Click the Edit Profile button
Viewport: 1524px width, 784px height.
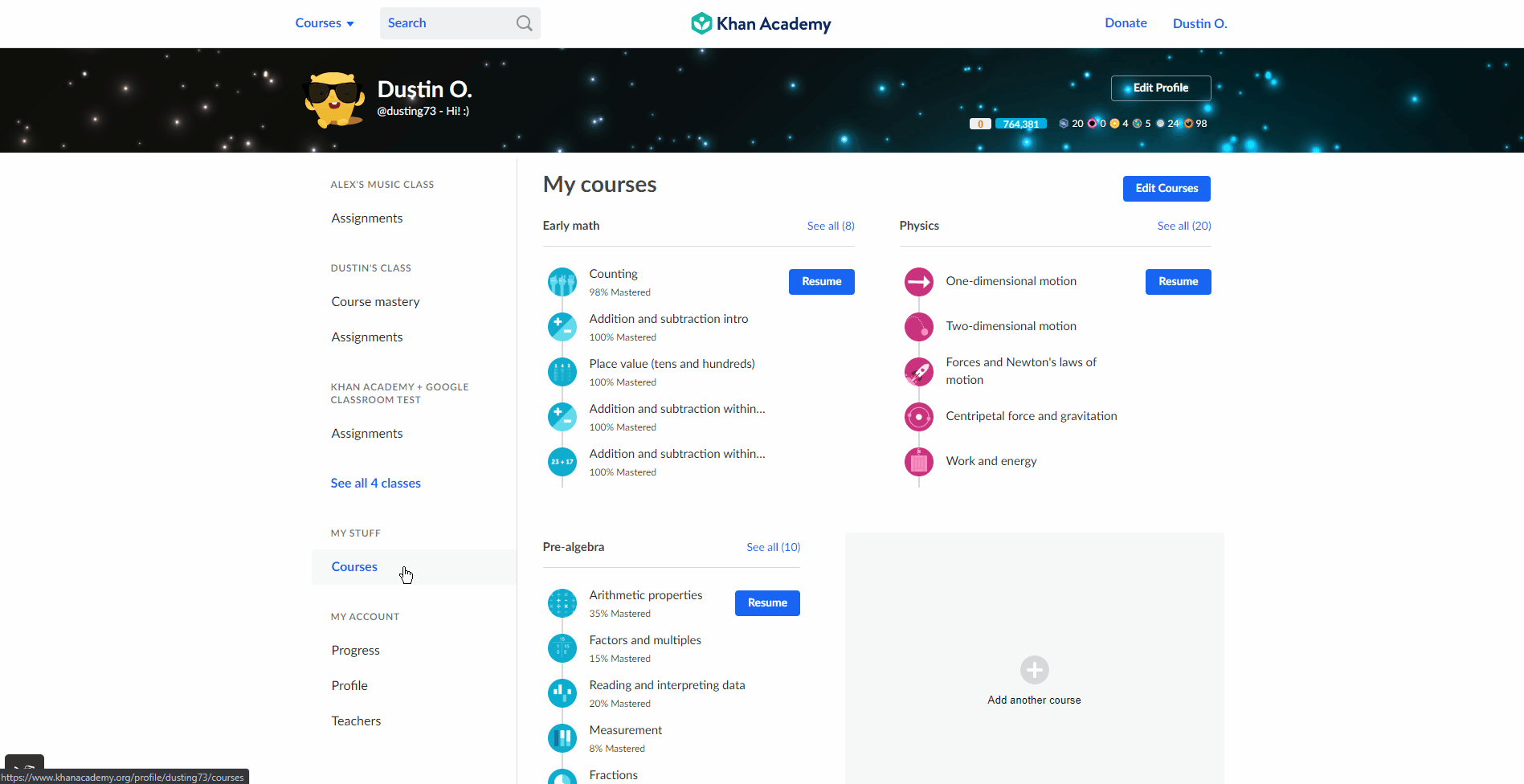(x=1161, y=88)
